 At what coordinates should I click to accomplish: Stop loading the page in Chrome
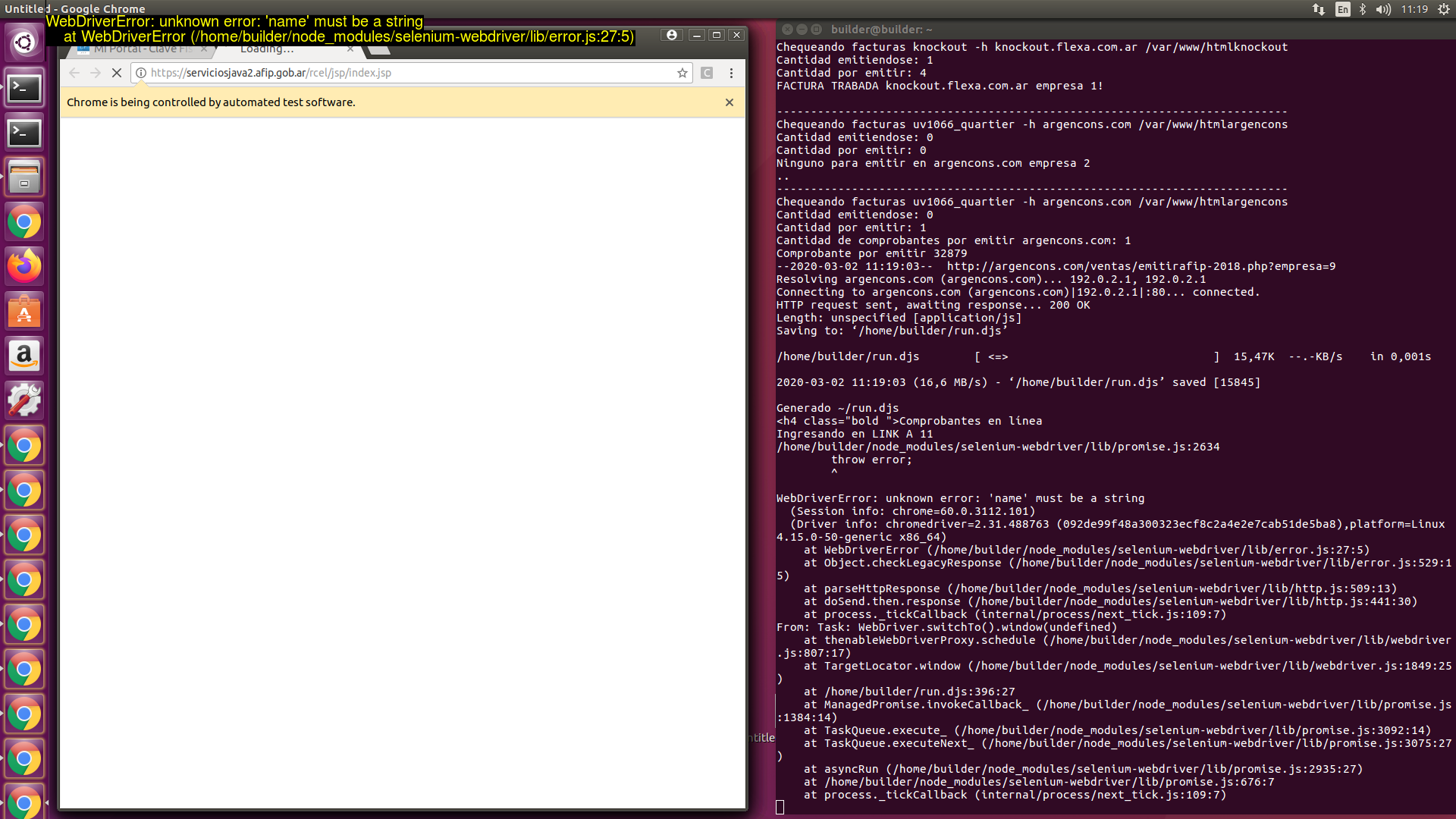pyautogui.click(x=116, y=73)
